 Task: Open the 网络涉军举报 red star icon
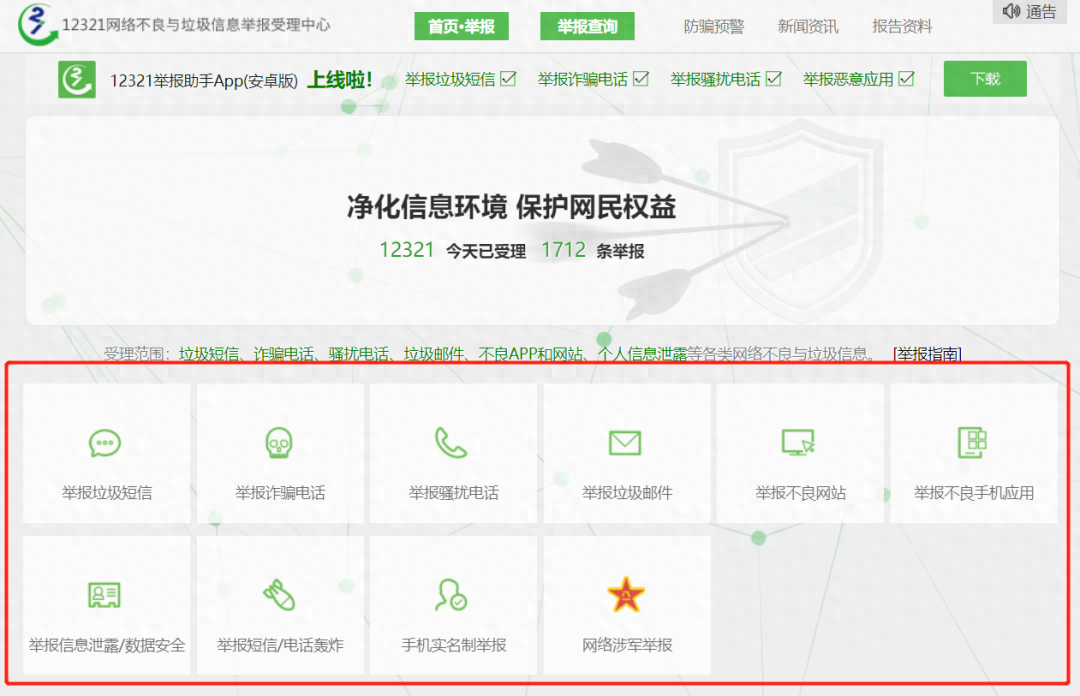tap(625, 595)
